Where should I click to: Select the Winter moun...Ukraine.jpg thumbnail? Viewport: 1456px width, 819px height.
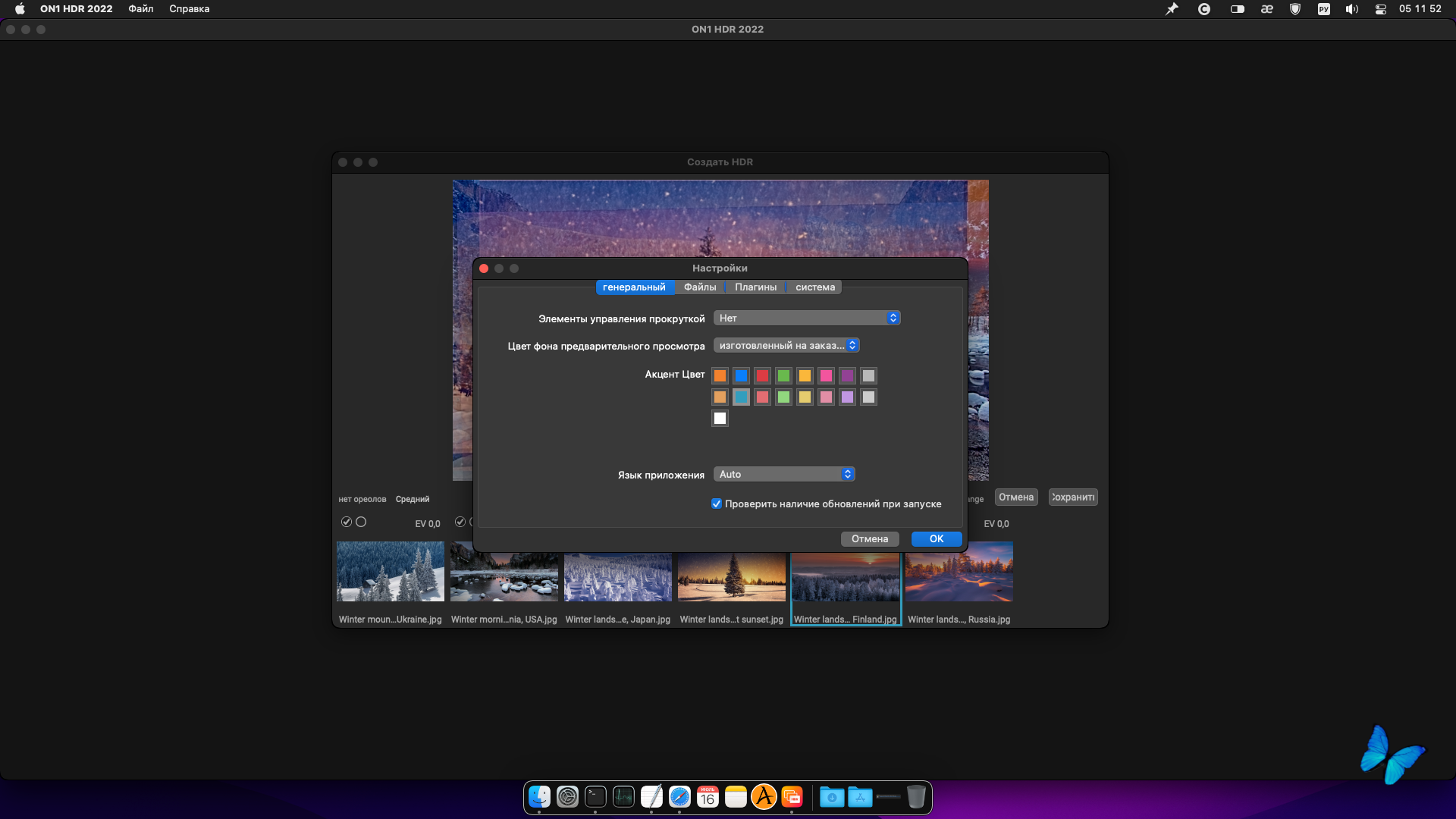(391, 571)
